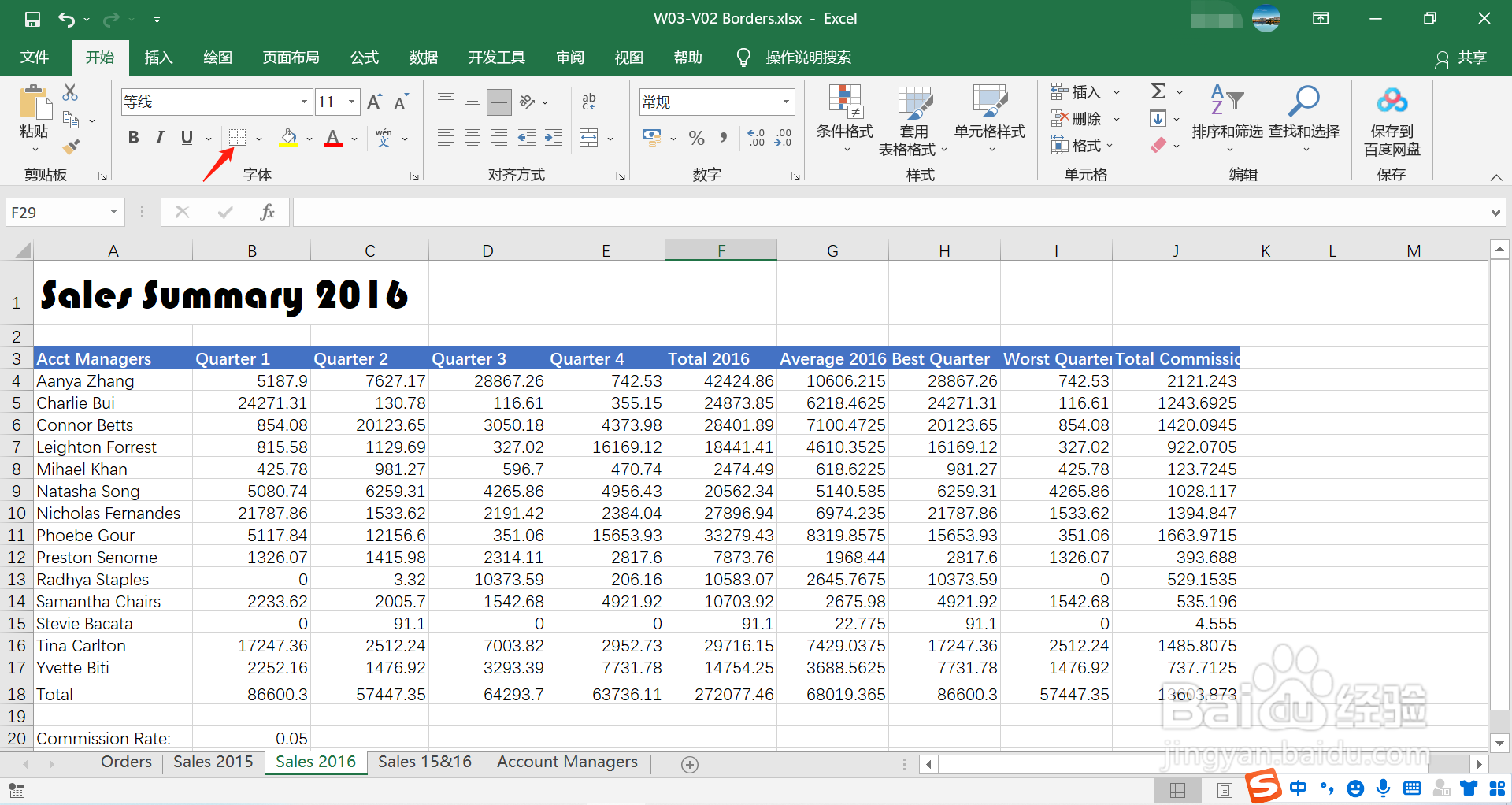This screenshot has width=1512, height=805.
Task: Increase font size with large A icon
Action: coord(375,102)
